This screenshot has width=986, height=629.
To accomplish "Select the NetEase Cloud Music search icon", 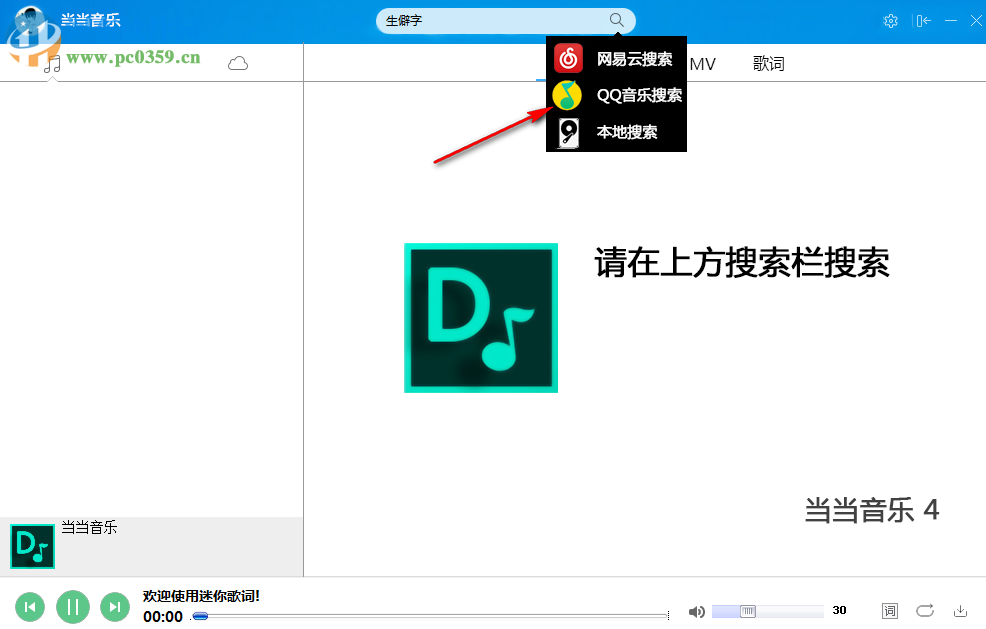I will pyautogui.click(x=567, y=57).
